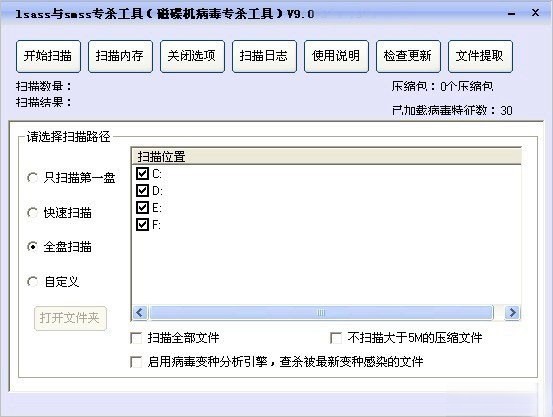Enable 扫描全部文件 checkbox

[x=136, y=338]
